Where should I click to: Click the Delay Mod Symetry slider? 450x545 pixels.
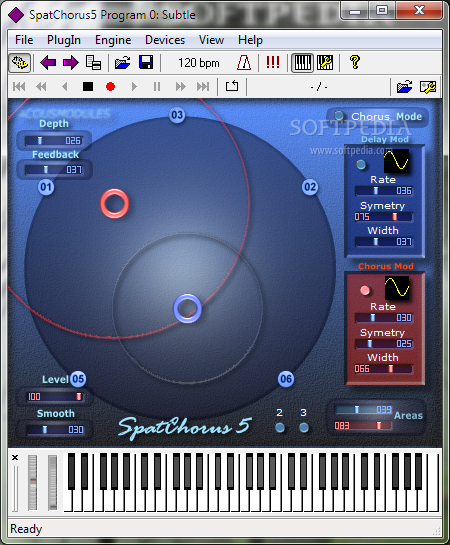point(384,217)
